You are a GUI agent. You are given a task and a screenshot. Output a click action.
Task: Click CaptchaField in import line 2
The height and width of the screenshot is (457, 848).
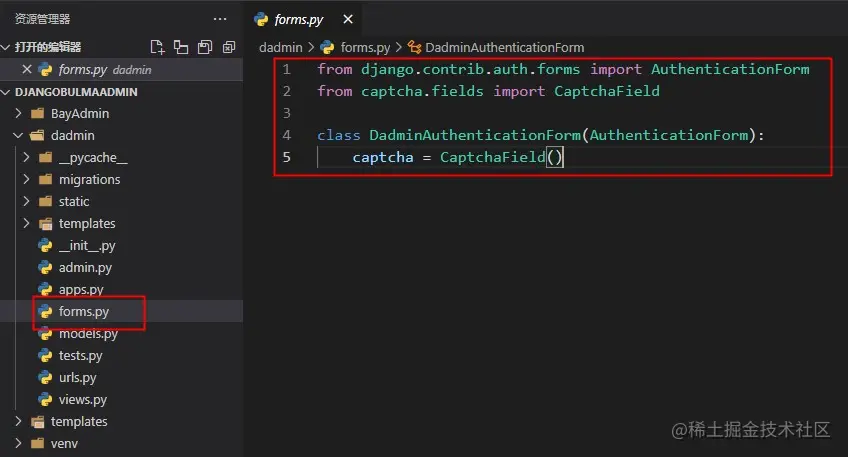607,91
